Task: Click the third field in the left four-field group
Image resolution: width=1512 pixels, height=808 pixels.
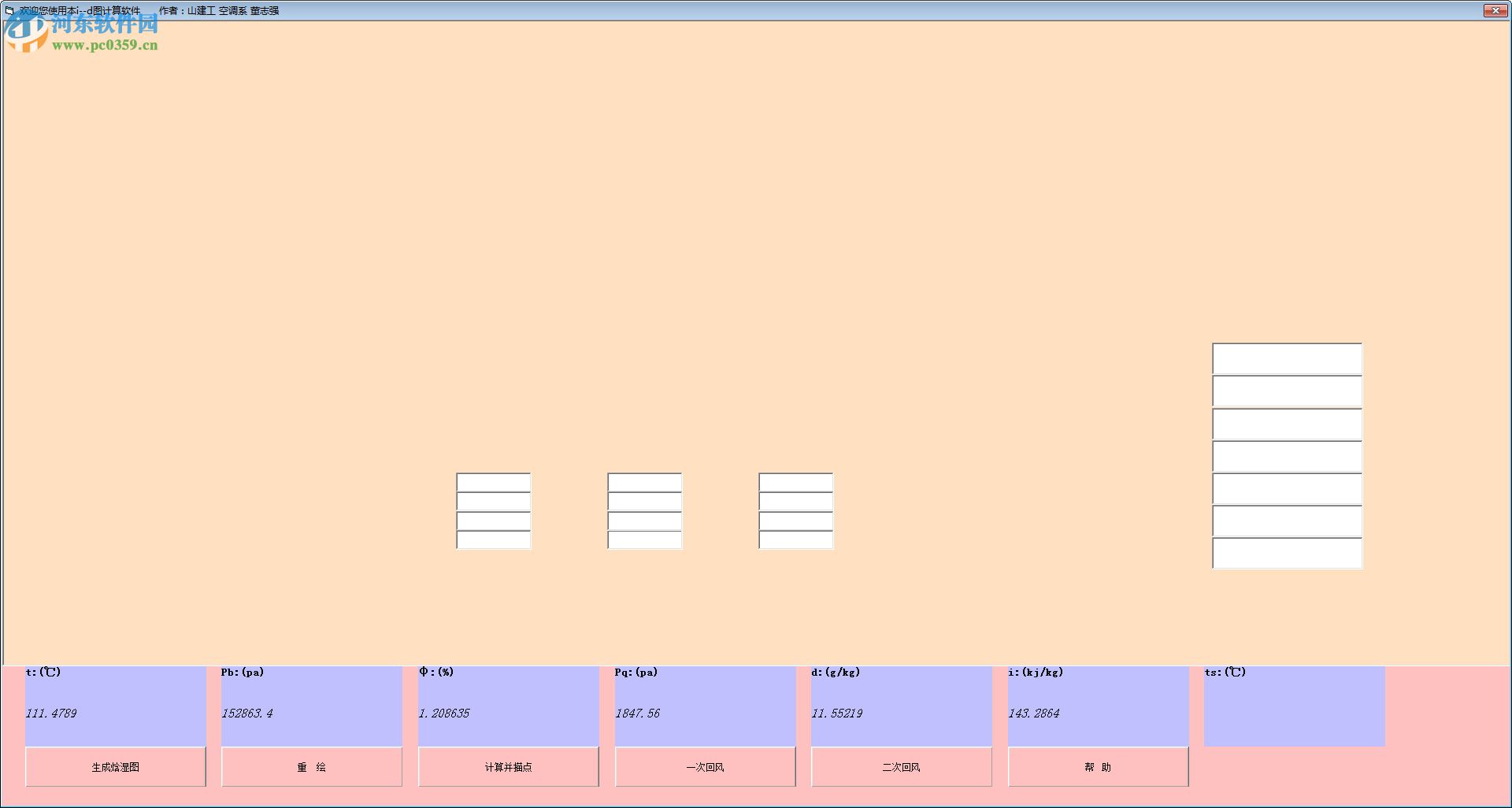Action: click(494, 521)
